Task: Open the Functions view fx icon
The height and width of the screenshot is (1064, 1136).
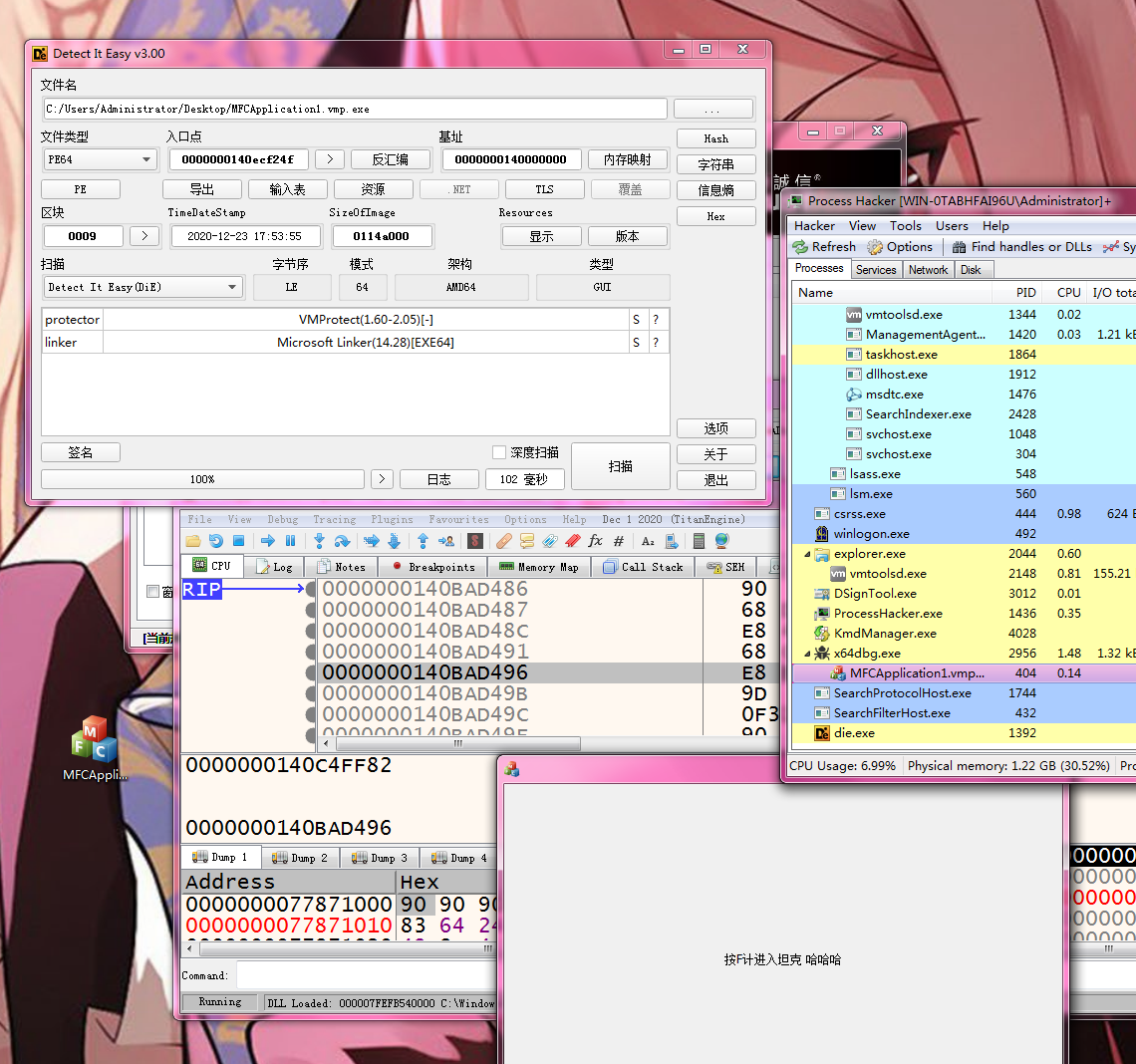Action: coord(596,541)
